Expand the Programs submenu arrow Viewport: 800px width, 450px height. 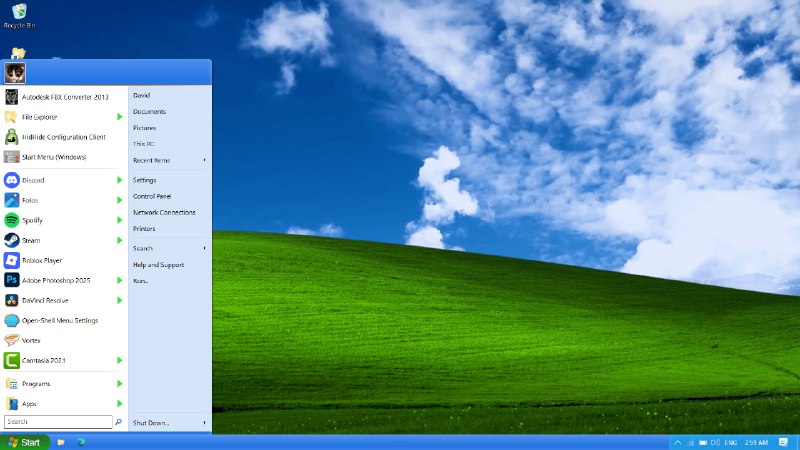coord(119,384)
